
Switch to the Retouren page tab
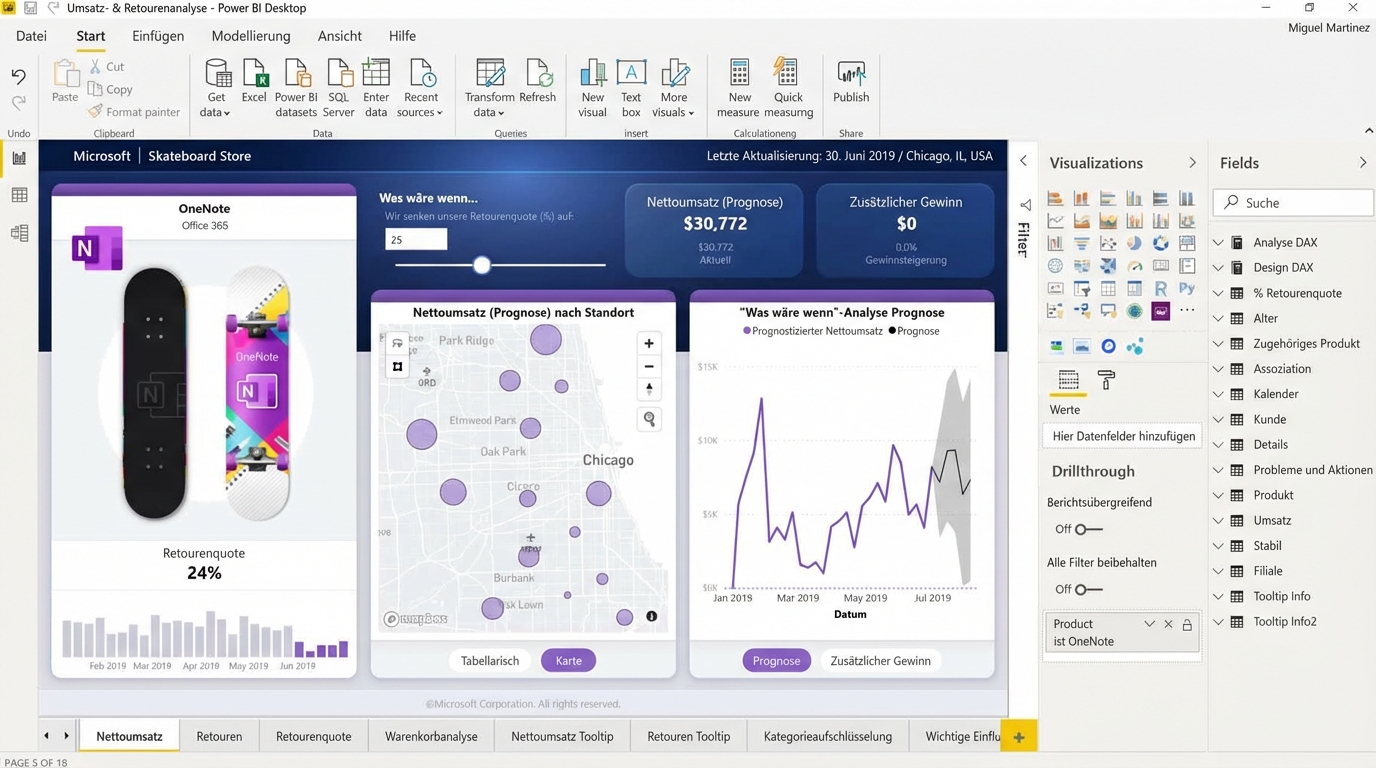coord(219,736)
